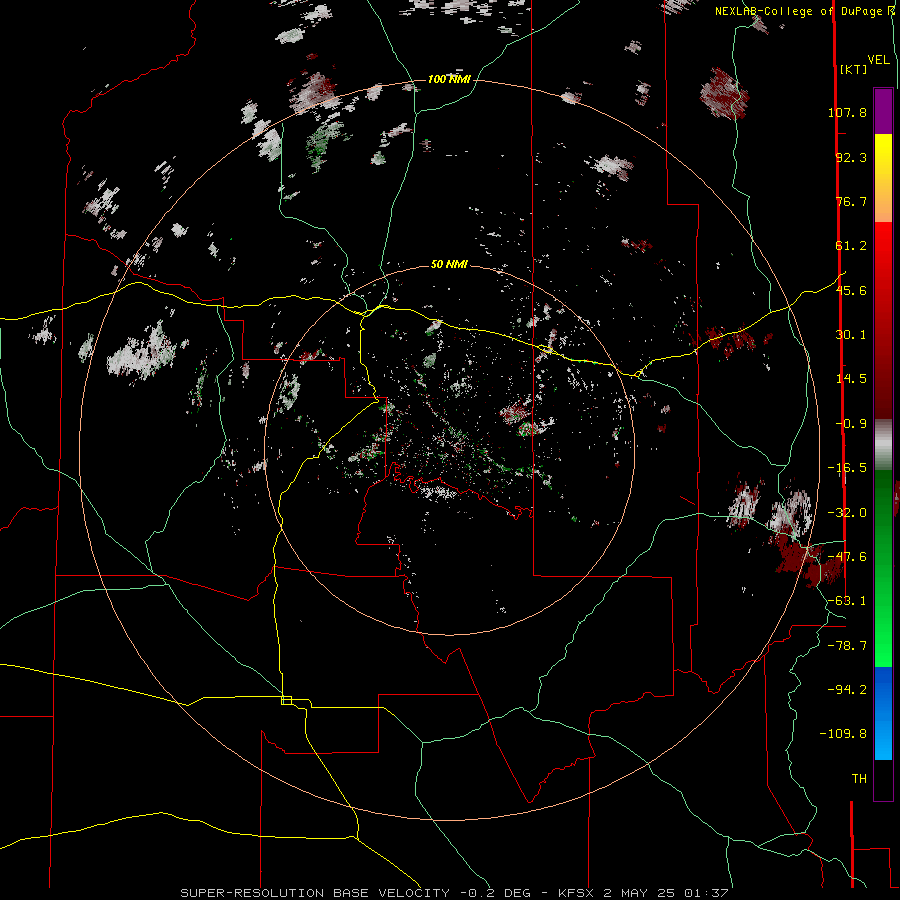Click the -0.9 velocity scale value
This screenshot has width=900, height=900.
[x=851, y=424]
